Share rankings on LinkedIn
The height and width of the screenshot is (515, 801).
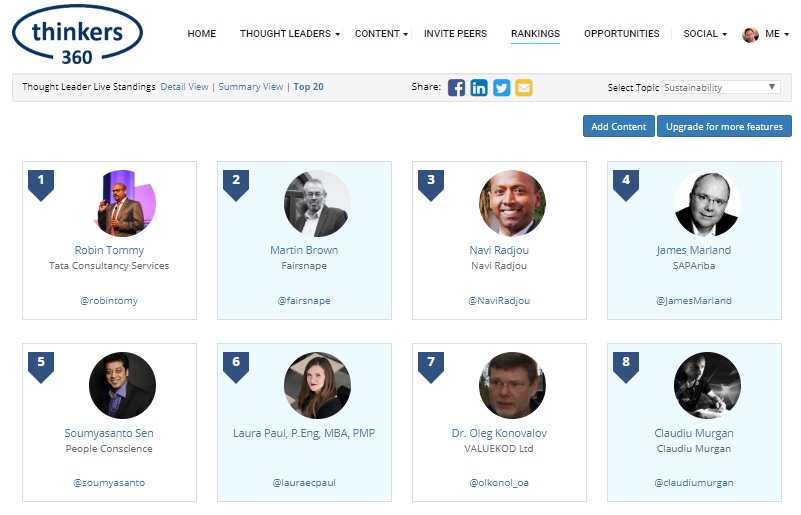pyautogui.click(x=479, y=88)
